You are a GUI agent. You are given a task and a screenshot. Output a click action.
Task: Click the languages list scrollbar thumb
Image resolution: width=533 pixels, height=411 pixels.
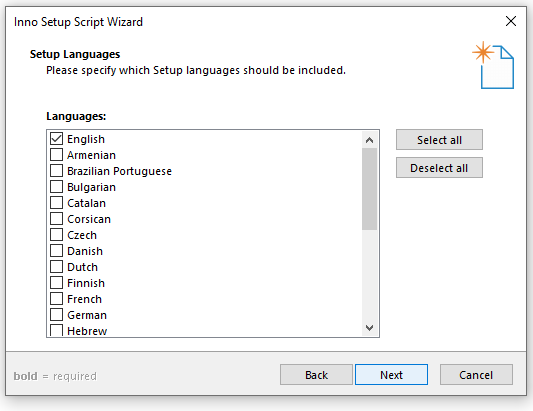click(x=369, y=189)
